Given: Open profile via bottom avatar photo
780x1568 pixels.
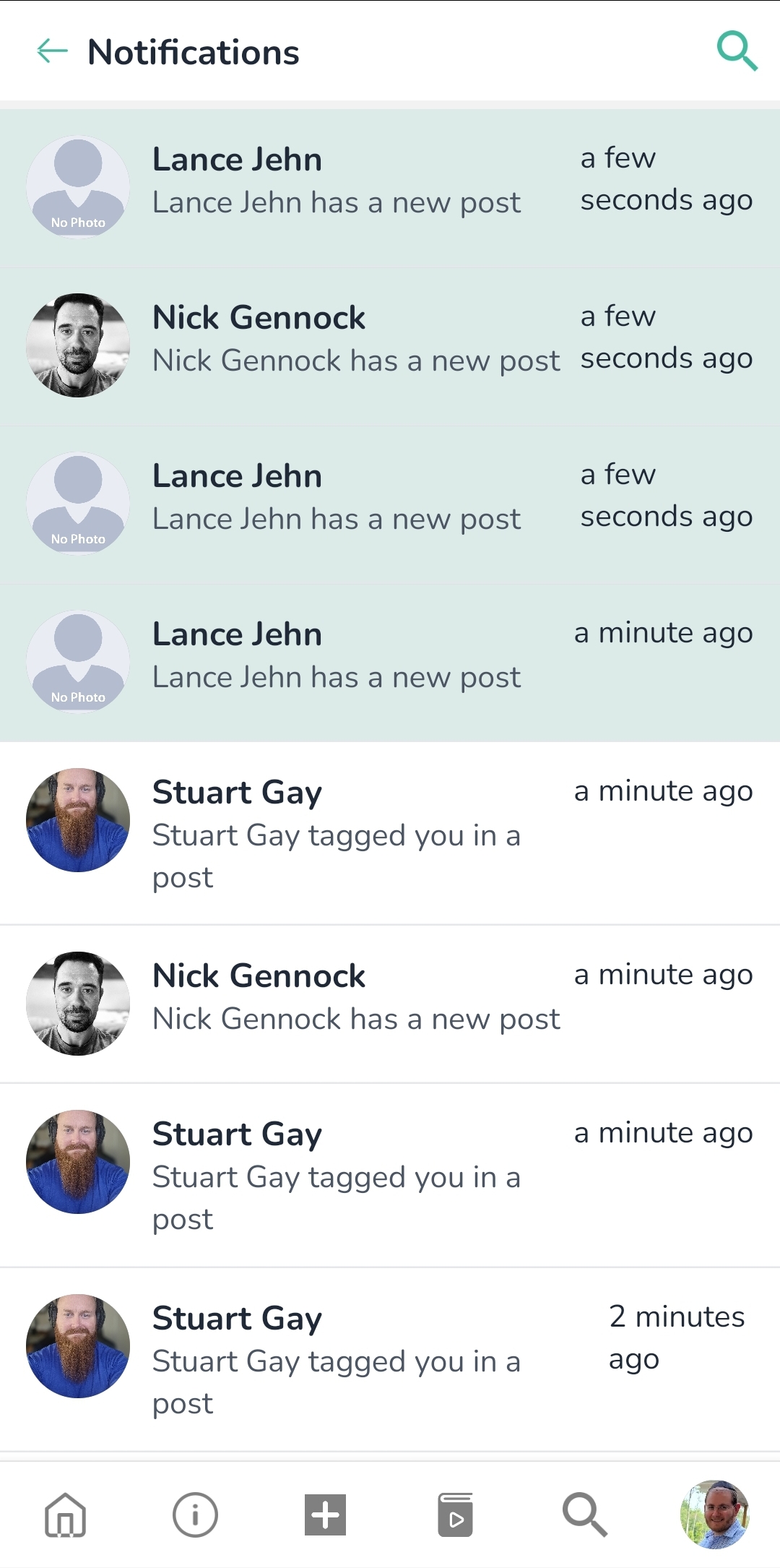Looking at the screenshot, I should click(x=714, y=1515).
